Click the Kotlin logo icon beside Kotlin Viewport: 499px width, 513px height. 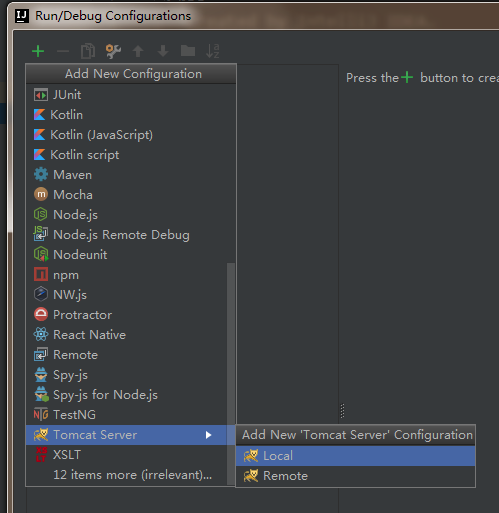pyautogui.click(x=39, y=115)
